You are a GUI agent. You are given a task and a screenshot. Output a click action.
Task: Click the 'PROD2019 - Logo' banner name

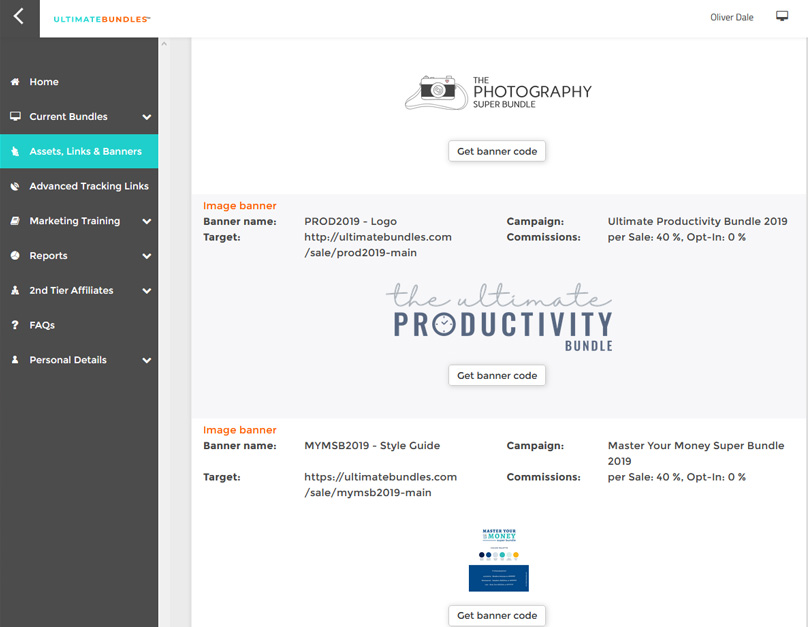[350, 222]
